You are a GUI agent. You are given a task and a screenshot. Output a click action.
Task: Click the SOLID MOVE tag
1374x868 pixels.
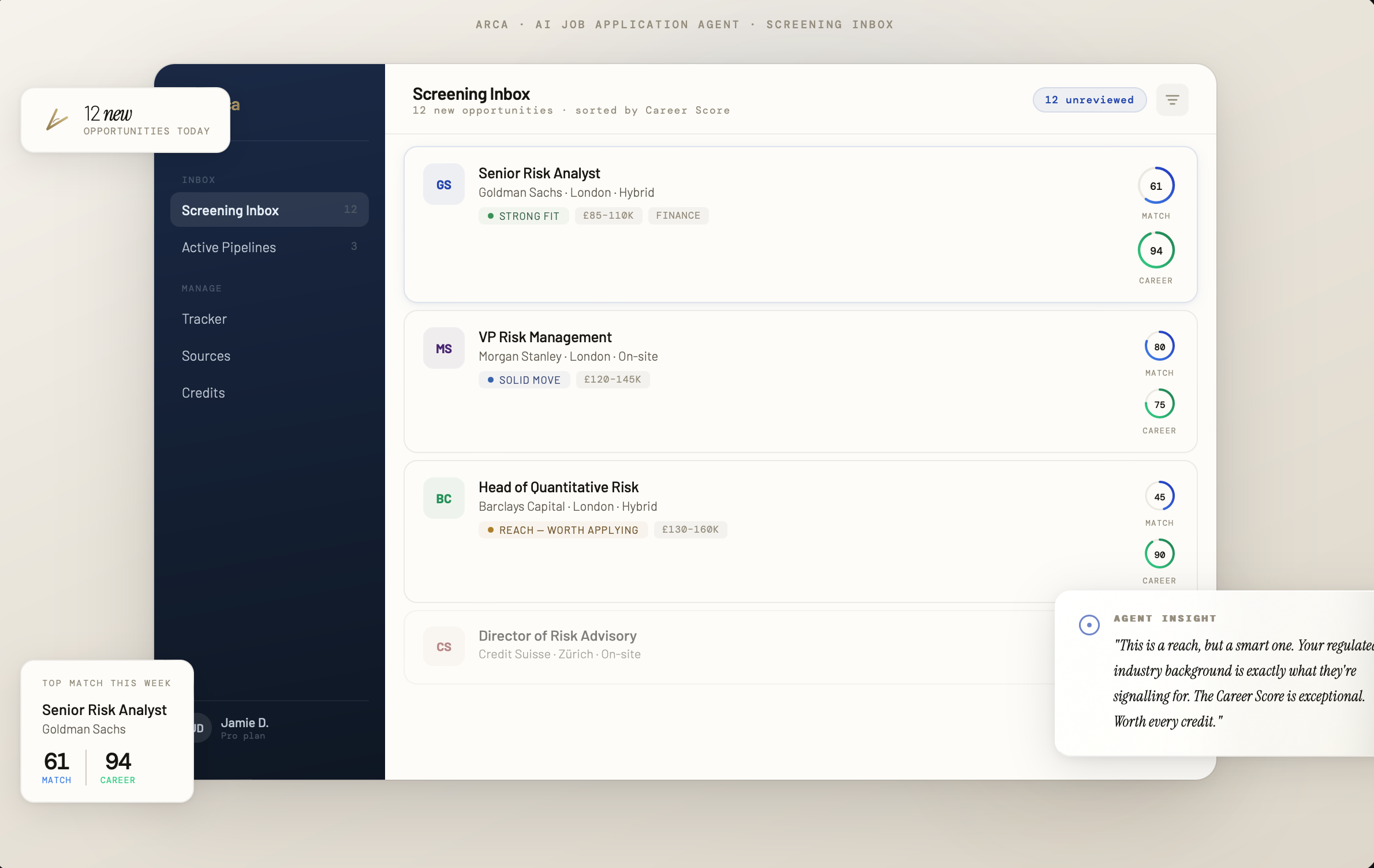click(524, 380)
